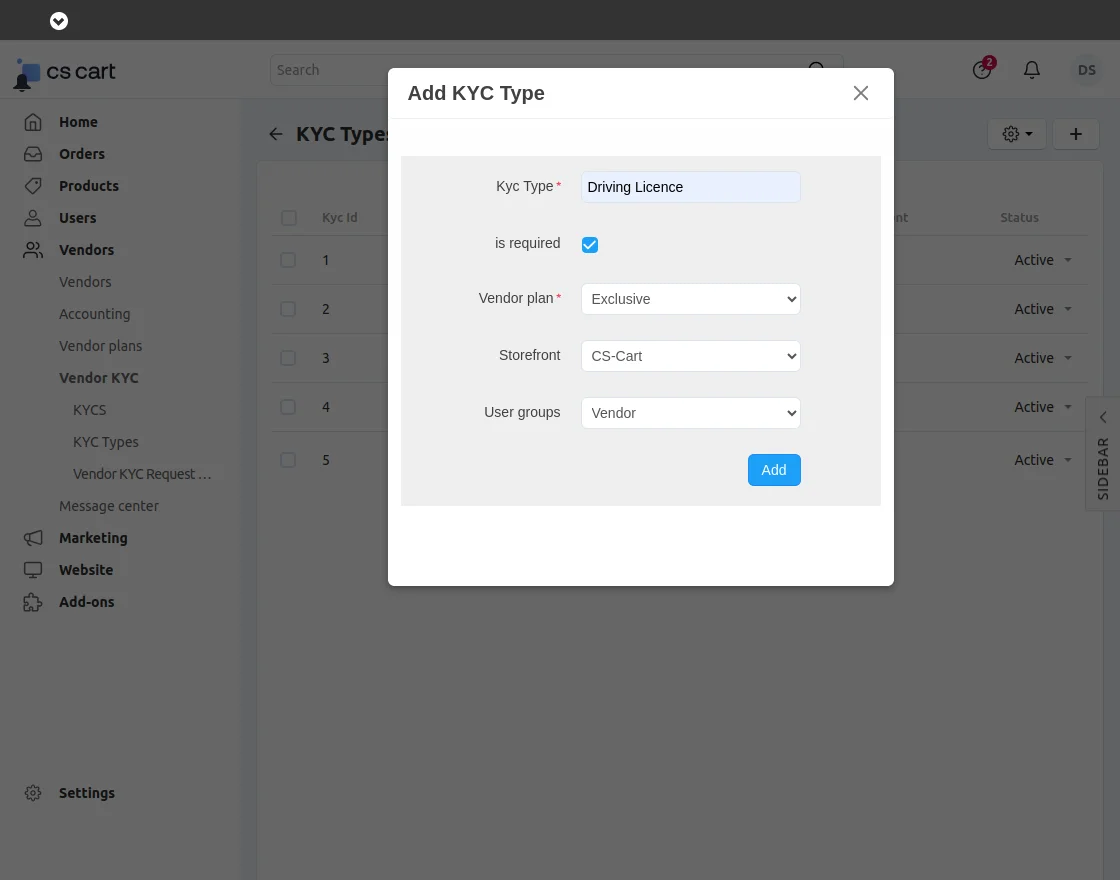The image size is (1120, 880).
Task: Open the User groups dropdown
Action: tap(690, 412)
